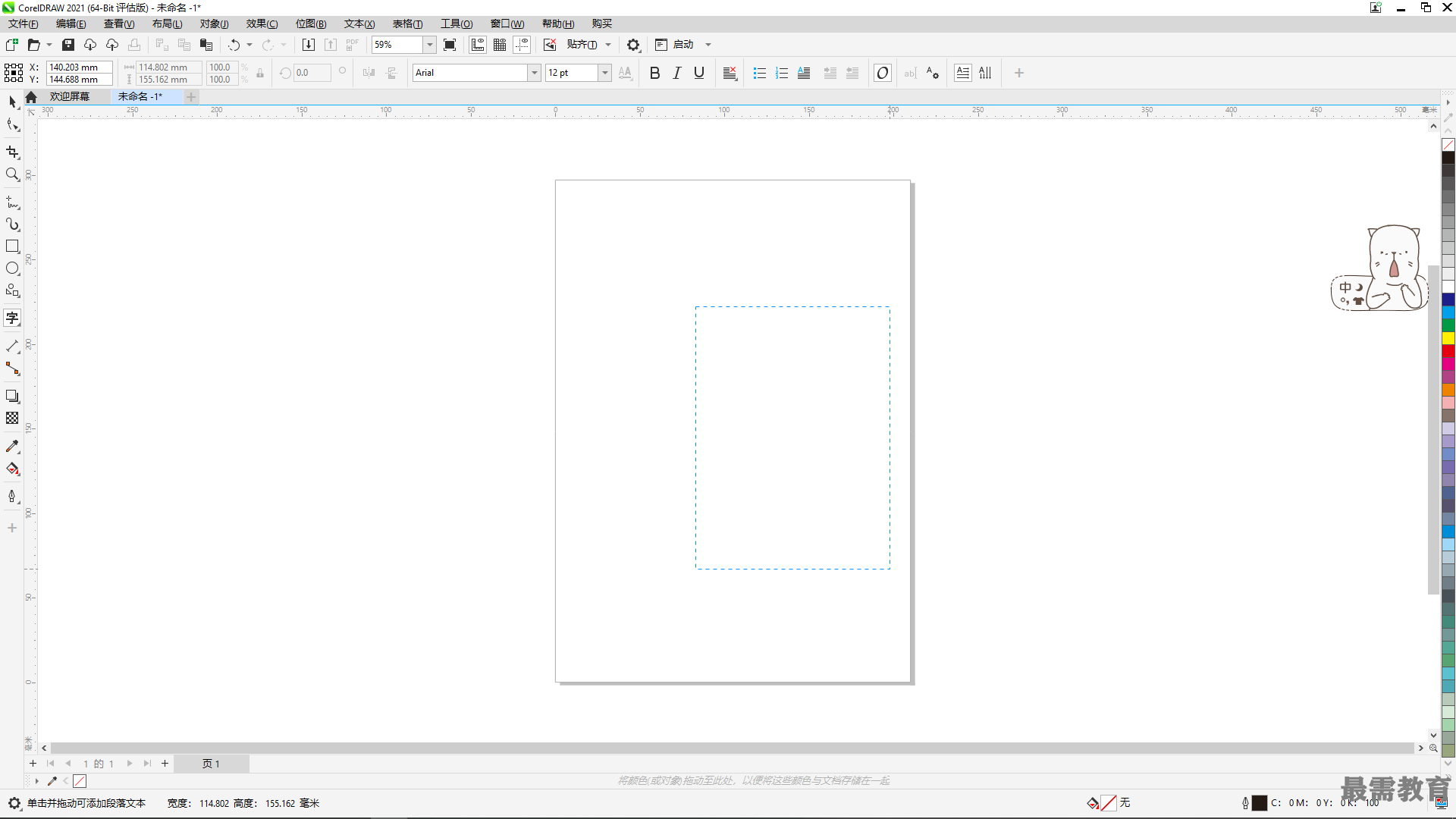
Task: Select the Parallel Dimension tool
Action: coord(12,346)
